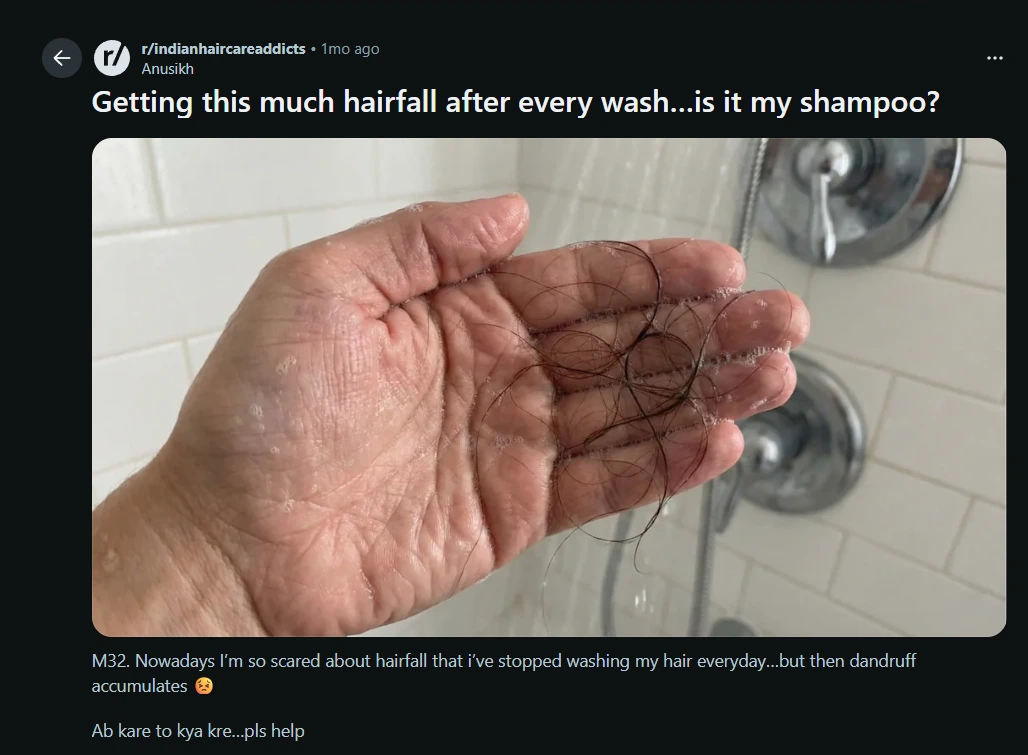1028x755 pixels.
Task: Open the r/indianhaircareaddicts community link
Action: [x=223, y=48]
